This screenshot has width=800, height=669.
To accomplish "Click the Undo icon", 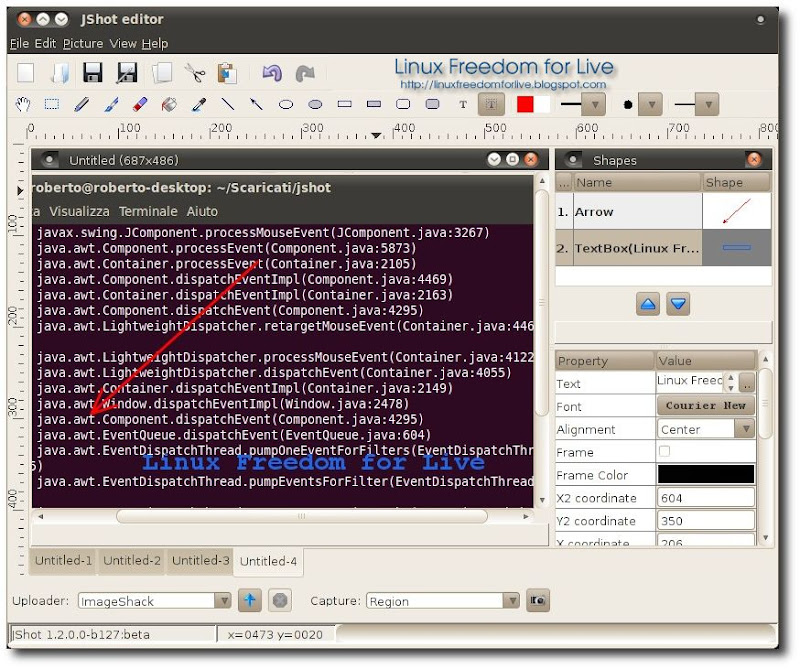I will (271, 72).
